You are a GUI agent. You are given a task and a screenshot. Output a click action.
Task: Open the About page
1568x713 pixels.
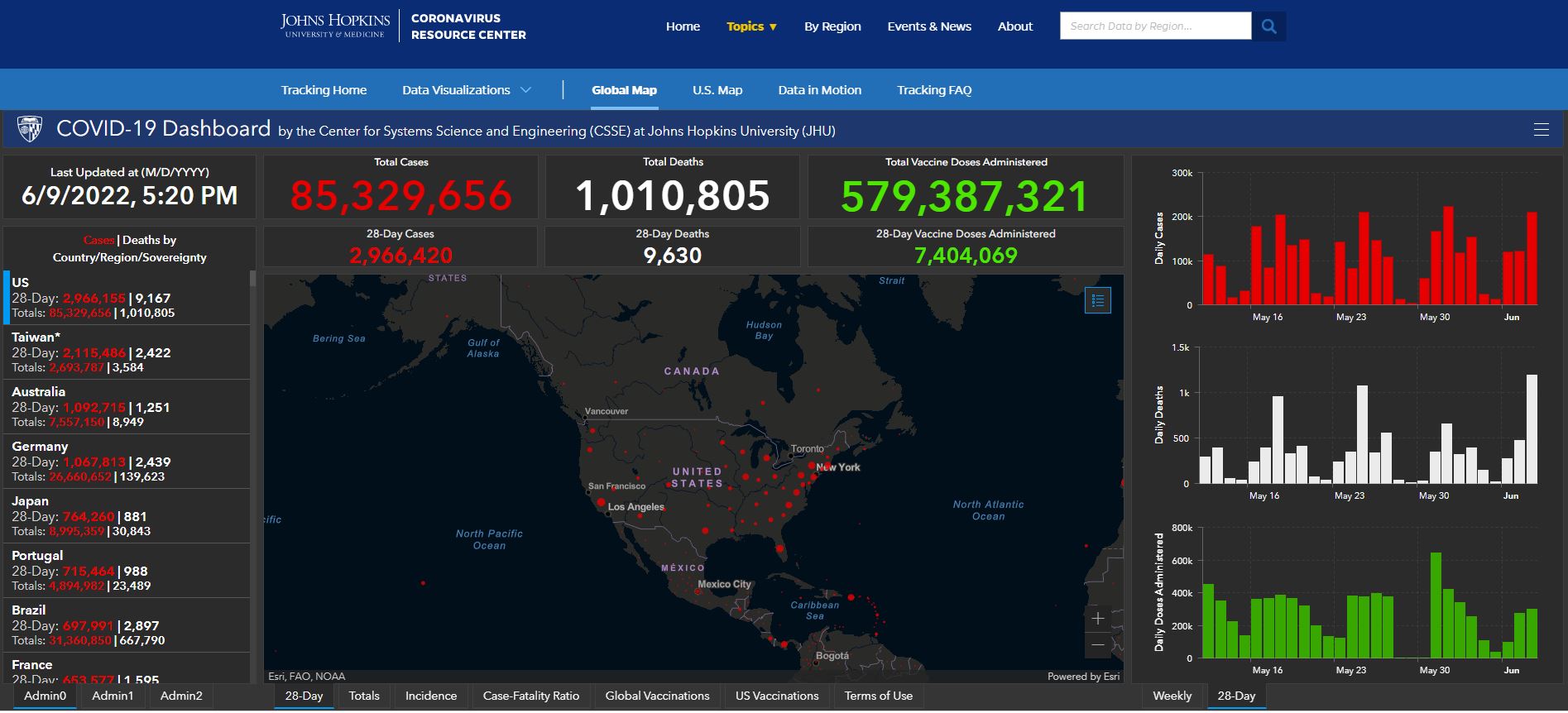point(1015,26)
